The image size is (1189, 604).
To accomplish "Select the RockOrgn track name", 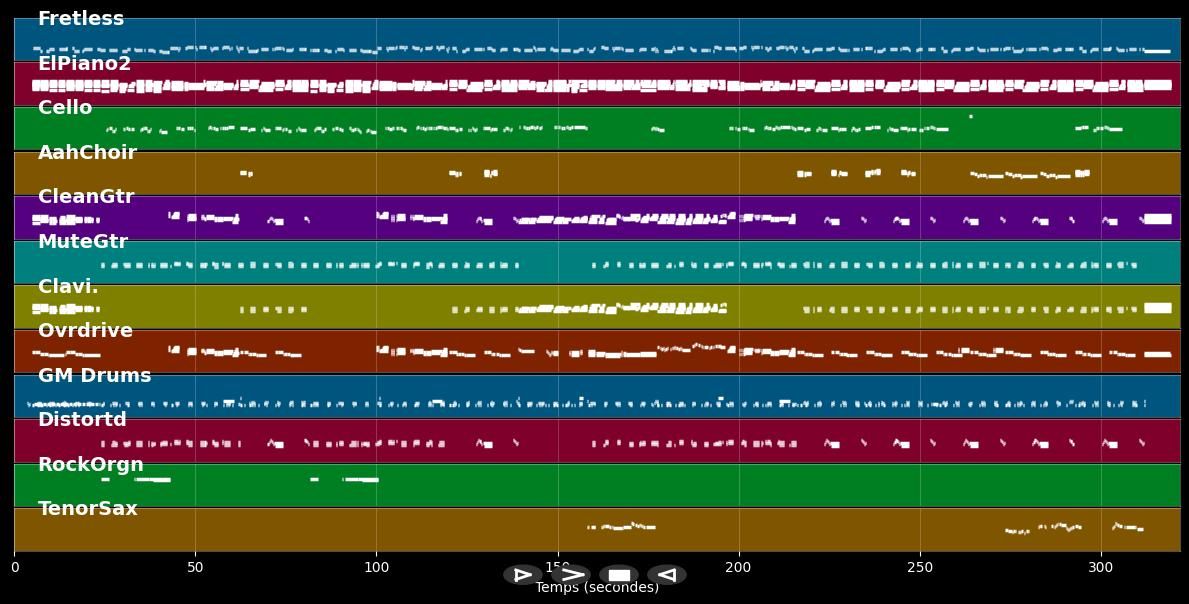I will [x=91, y=465].
